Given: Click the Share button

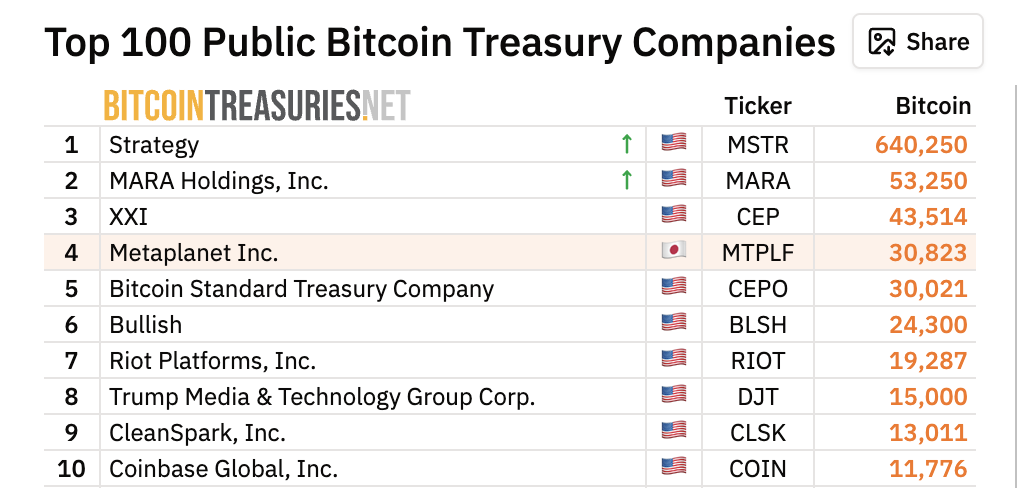Looking at the screenshot, I should 917,42.
